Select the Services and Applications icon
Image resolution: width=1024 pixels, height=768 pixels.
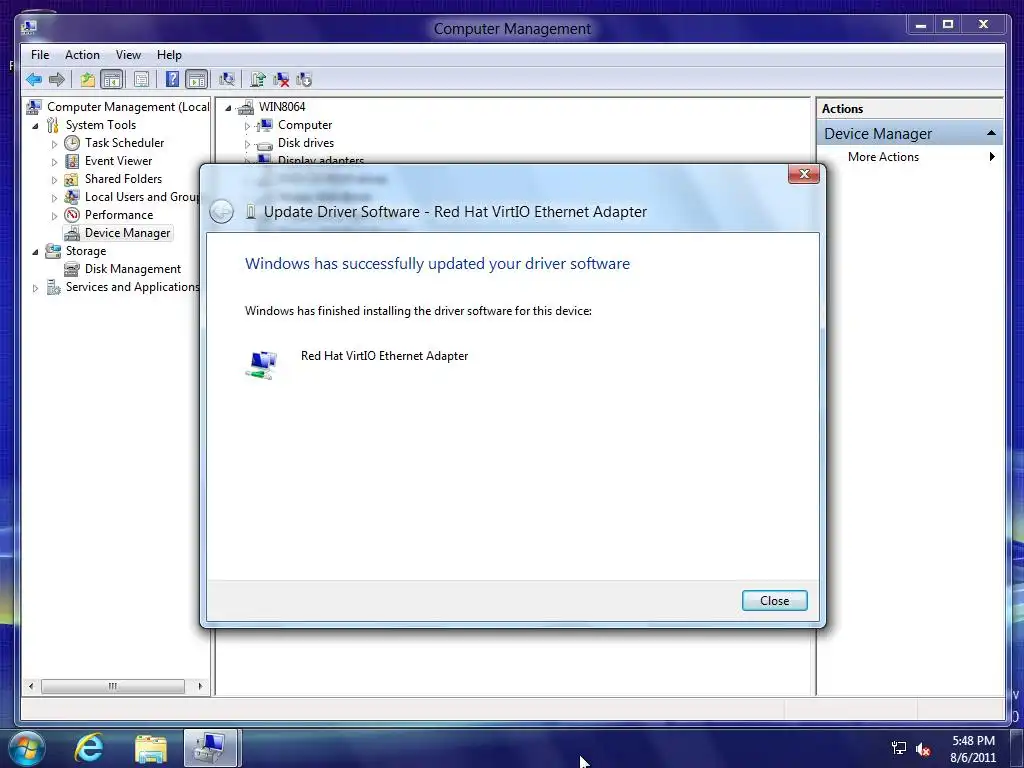[53, 287]
